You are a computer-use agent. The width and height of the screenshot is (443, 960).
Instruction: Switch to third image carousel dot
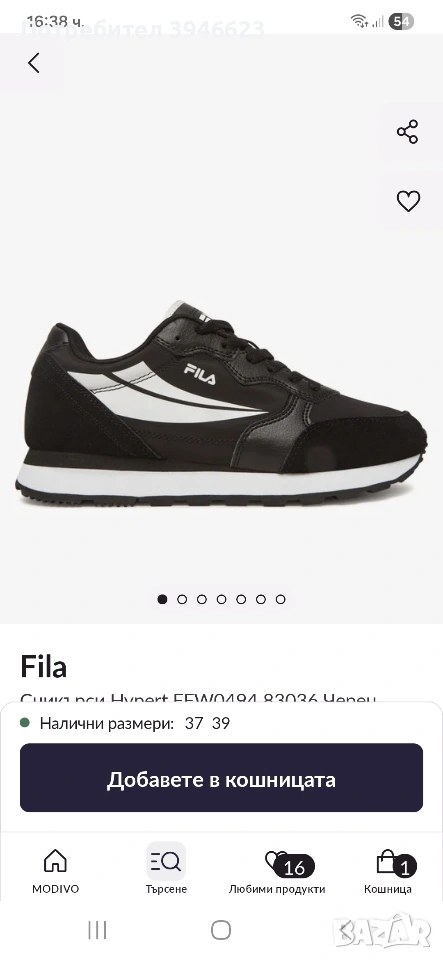(201, 599)
